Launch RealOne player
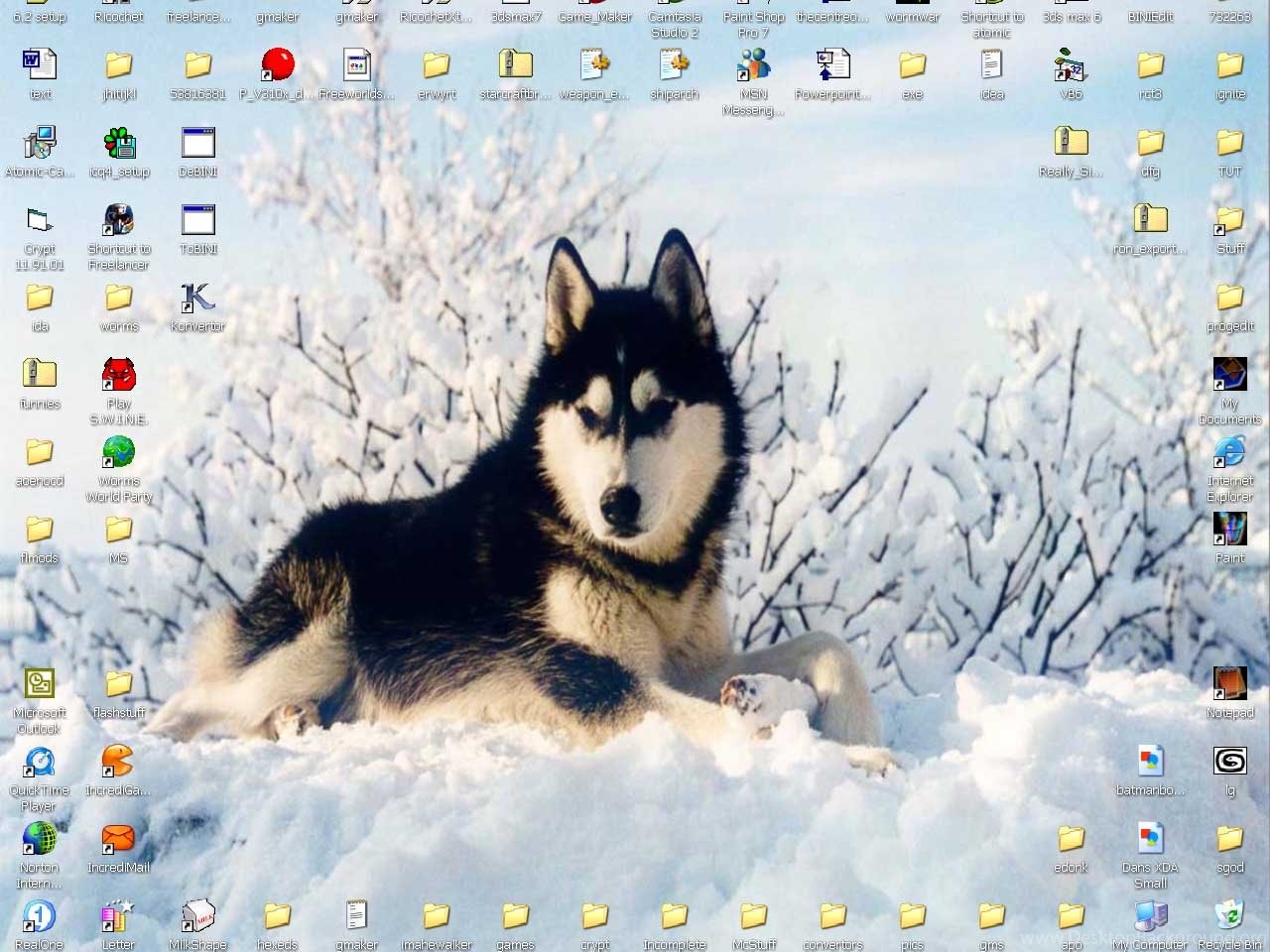Screen dimensions: 1270x952 40,916
